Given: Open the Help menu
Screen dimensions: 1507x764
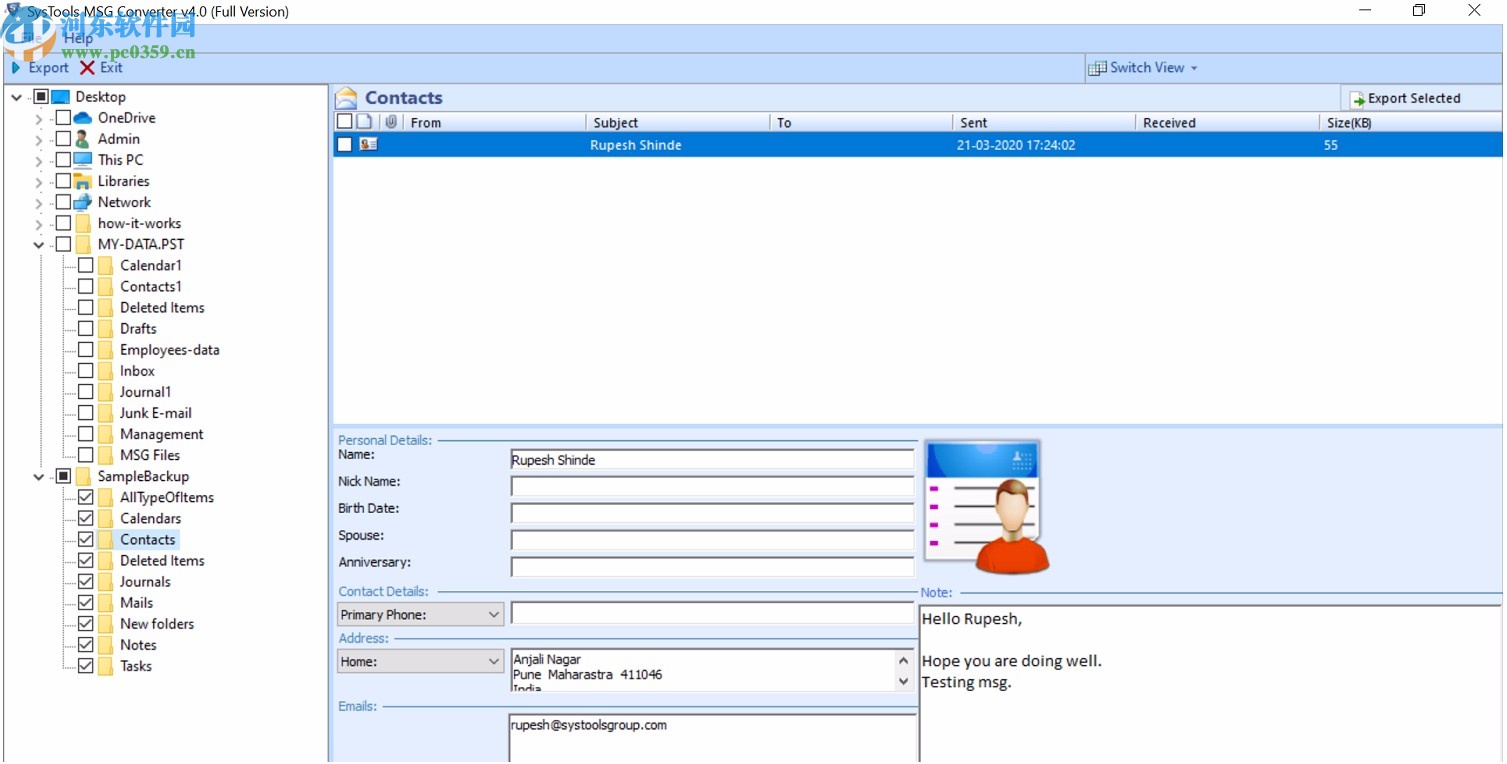Looking at the screenshot, I should pos(77,37).
